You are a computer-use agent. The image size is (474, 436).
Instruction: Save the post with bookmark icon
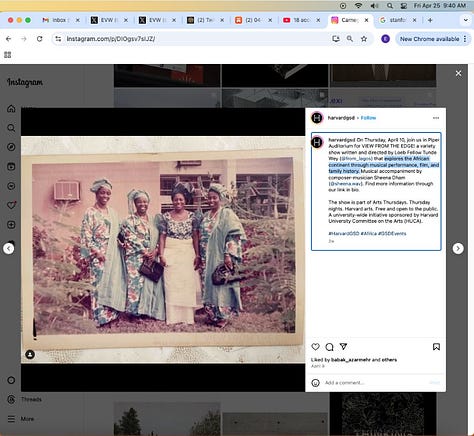click(436, 347)
